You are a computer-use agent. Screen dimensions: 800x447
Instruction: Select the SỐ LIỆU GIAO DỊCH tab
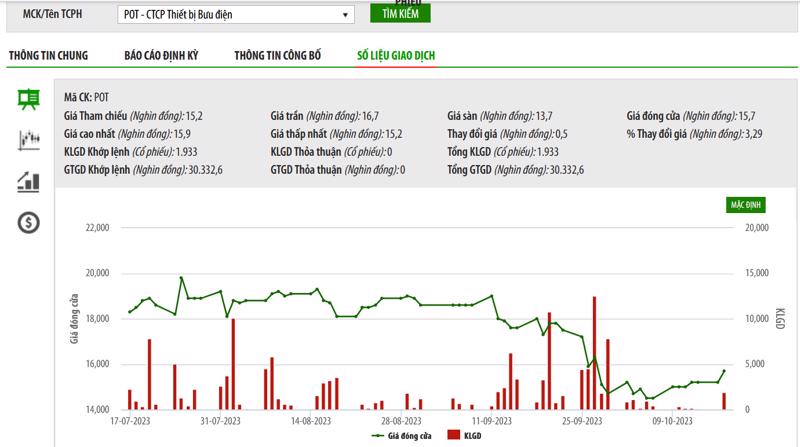[x=396, y=55]
